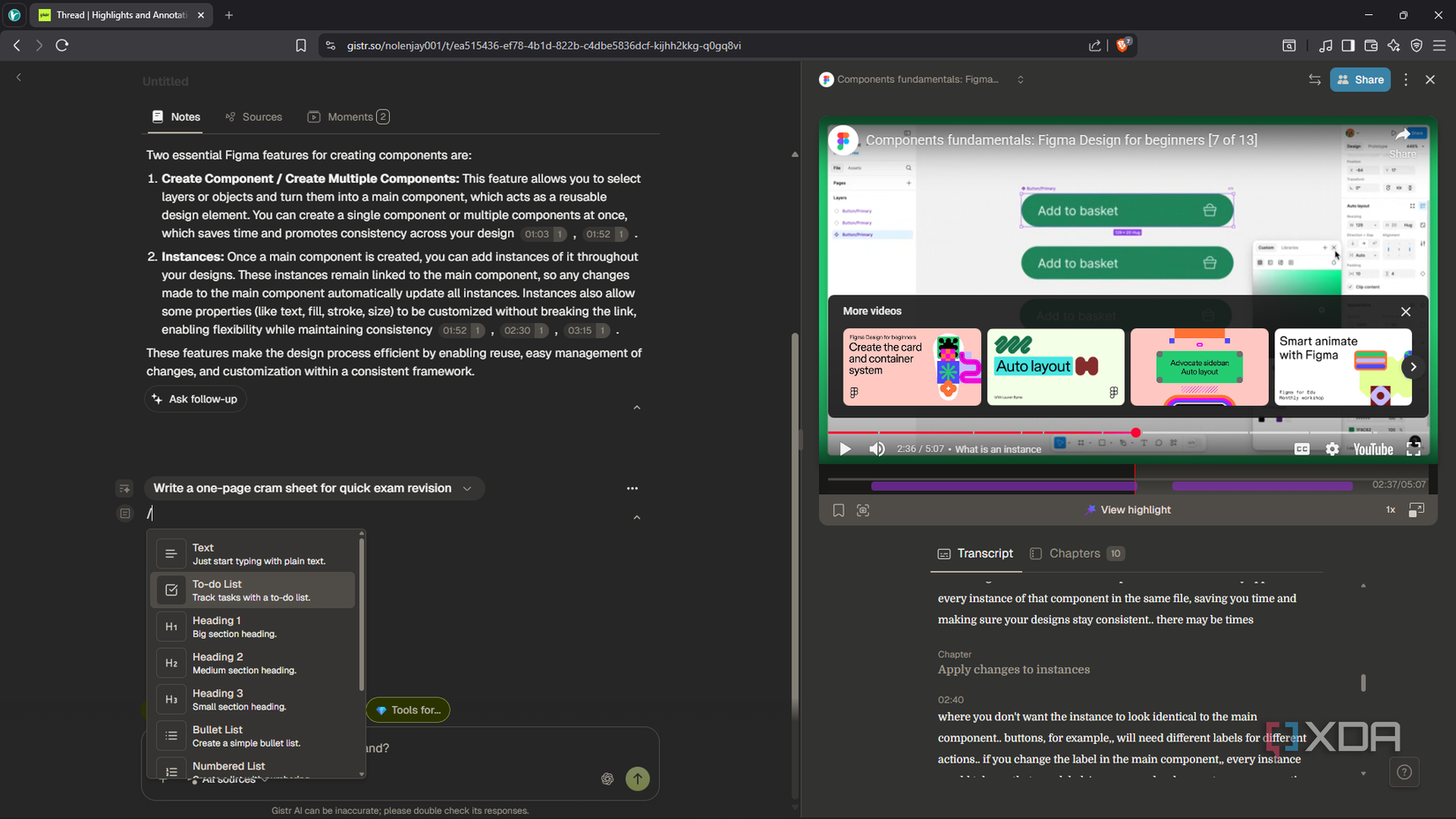Click the collapse sidebar arrow at top left

(19, 78)
